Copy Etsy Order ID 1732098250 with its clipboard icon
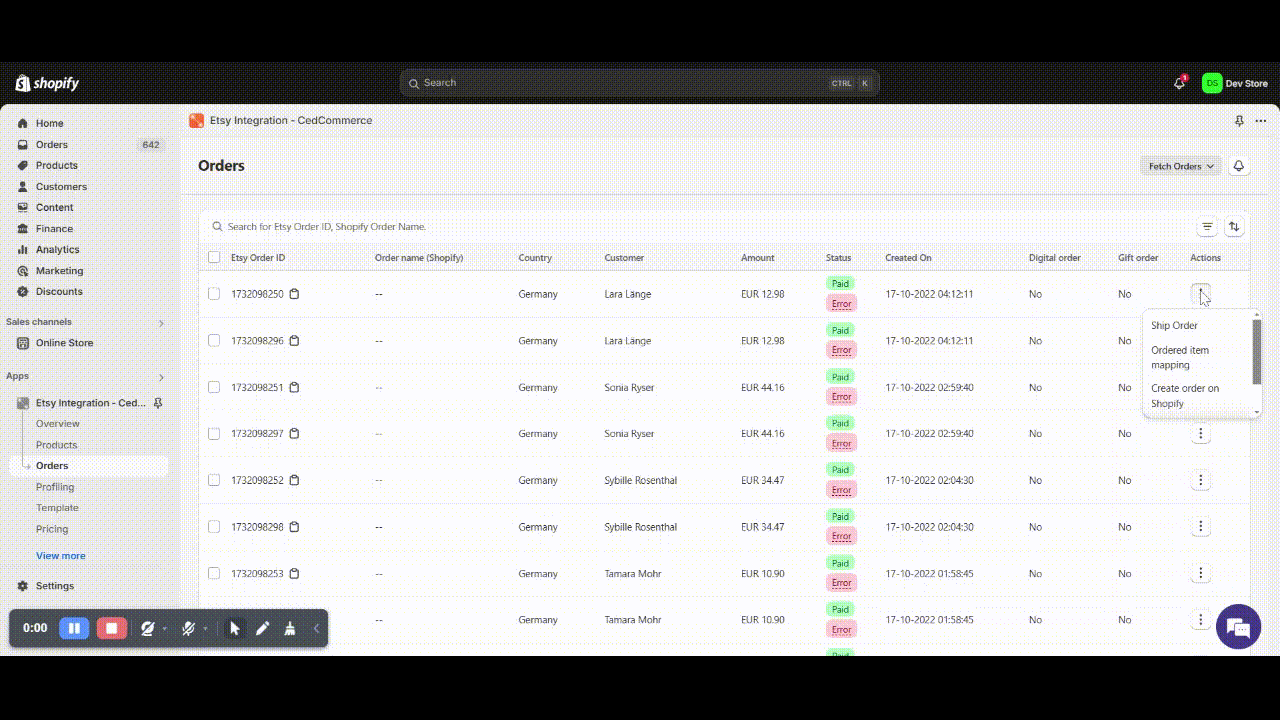 295,294
